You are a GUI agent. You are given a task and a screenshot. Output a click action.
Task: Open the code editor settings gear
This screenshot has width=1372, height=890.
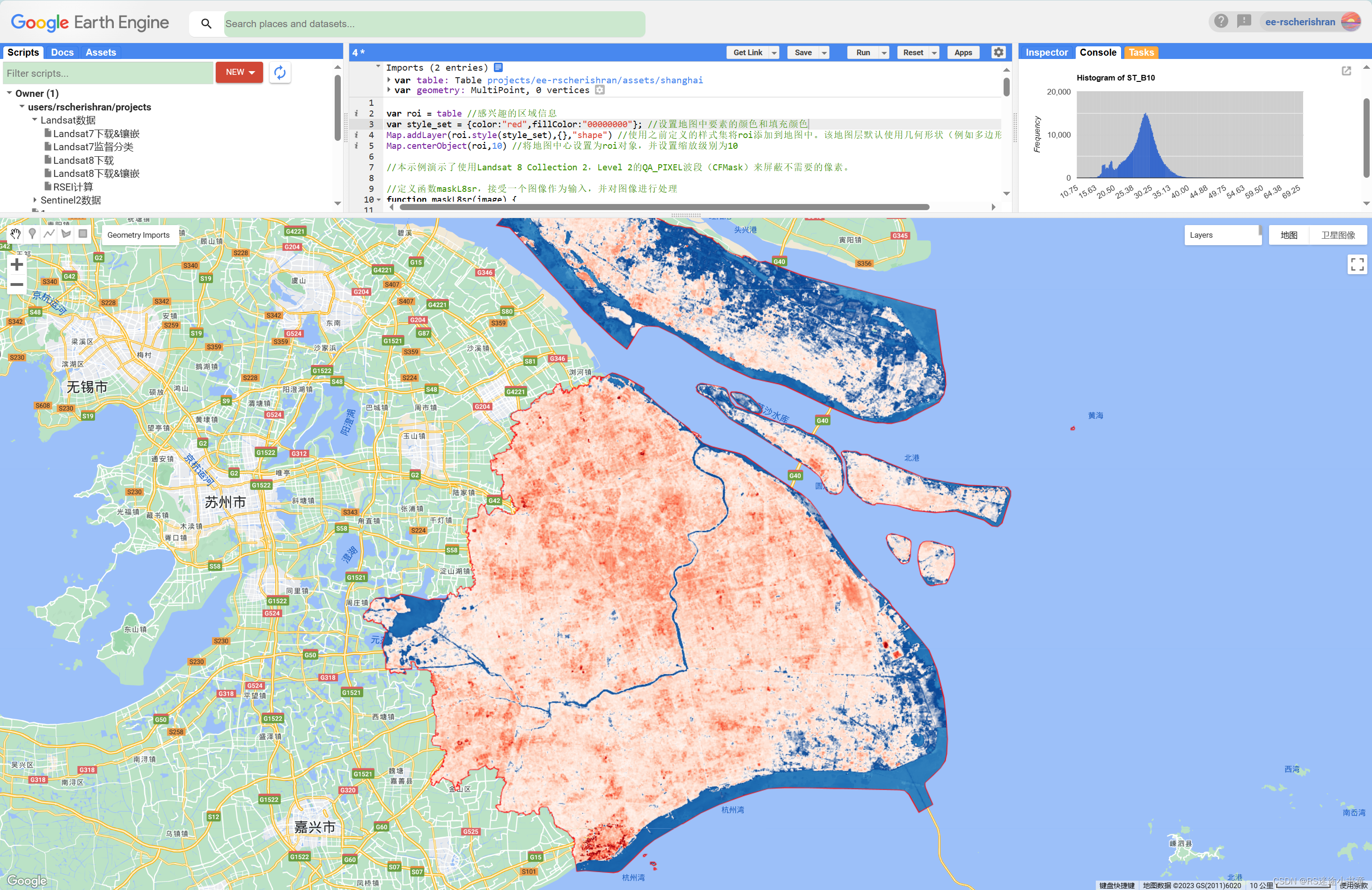coord(998,52)
